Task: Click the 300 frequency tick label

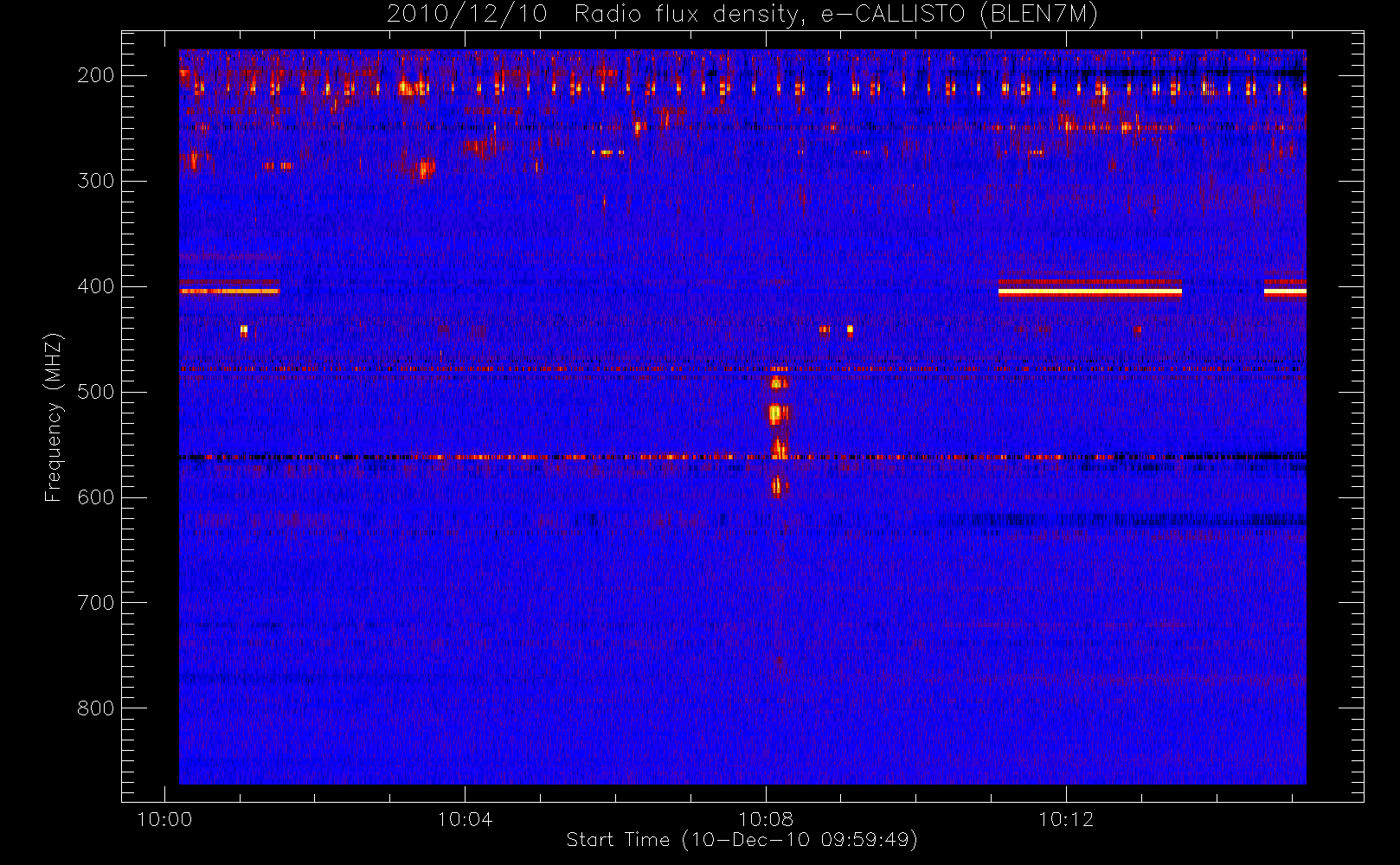Action: coord(95,181)
